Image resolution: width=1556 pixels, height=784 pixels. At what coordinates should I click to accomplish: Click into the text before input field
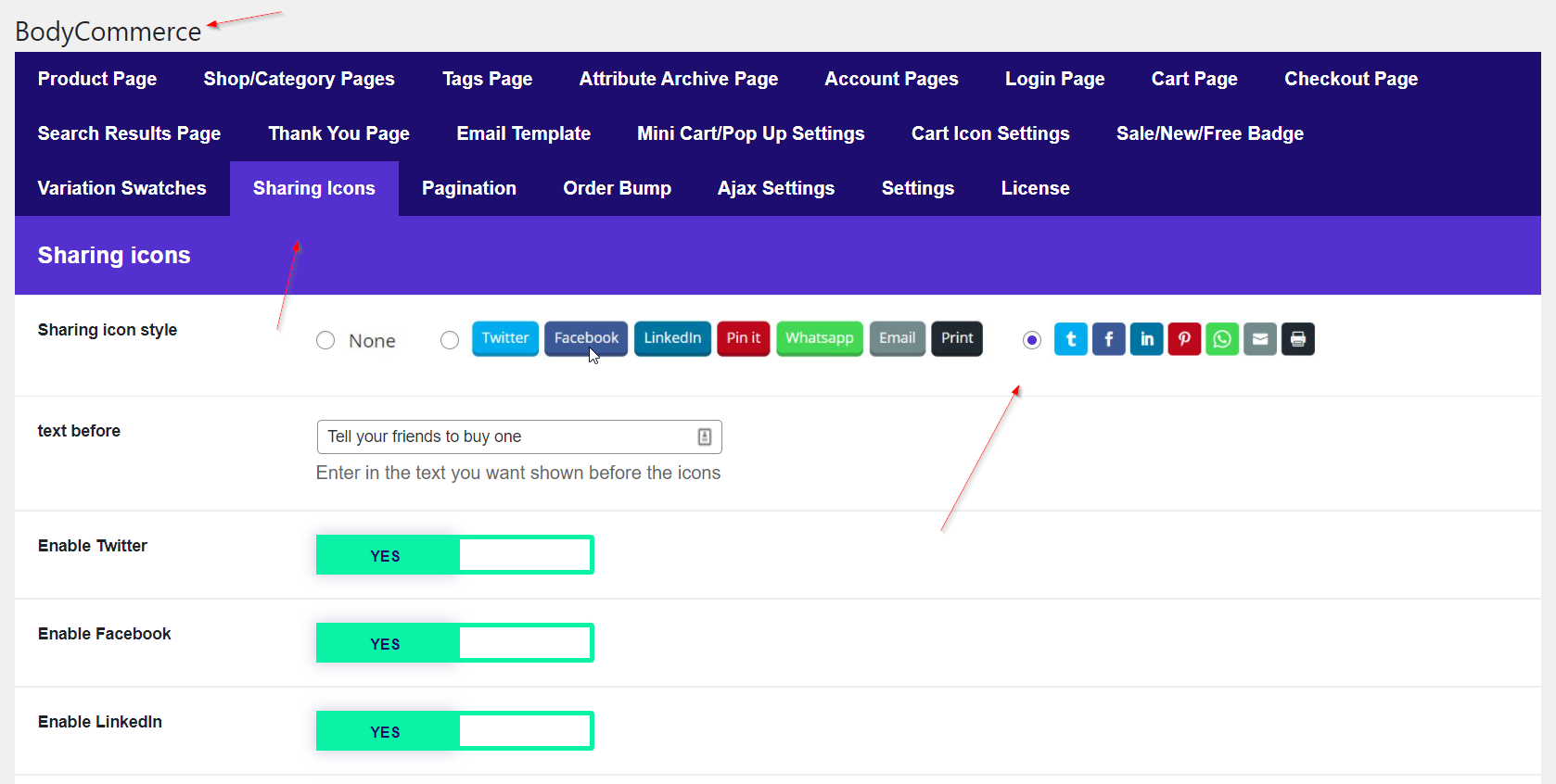coord(505,436)
